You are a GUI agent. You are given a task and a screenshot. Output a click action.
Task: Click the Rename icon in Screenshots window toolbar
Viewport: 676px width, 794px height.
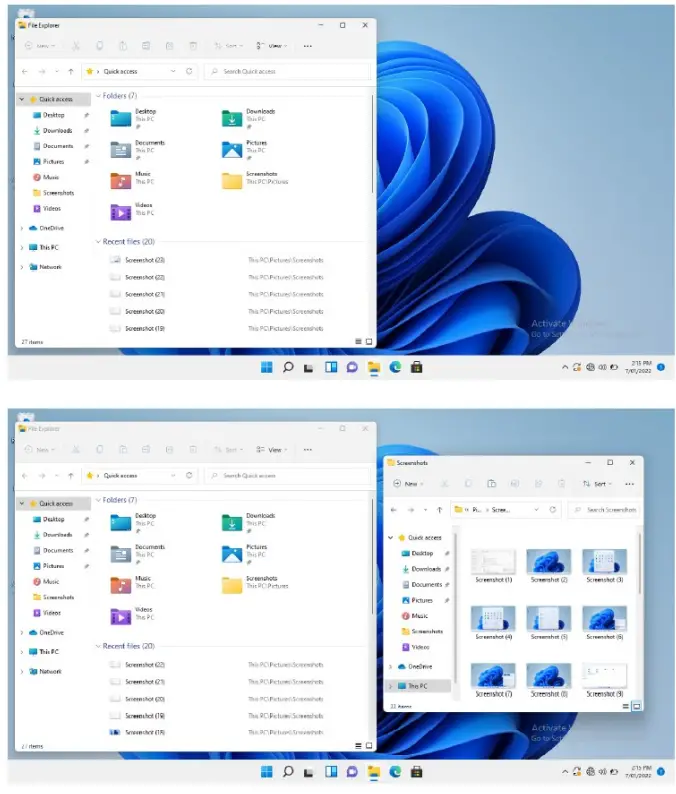click(515, 484)
